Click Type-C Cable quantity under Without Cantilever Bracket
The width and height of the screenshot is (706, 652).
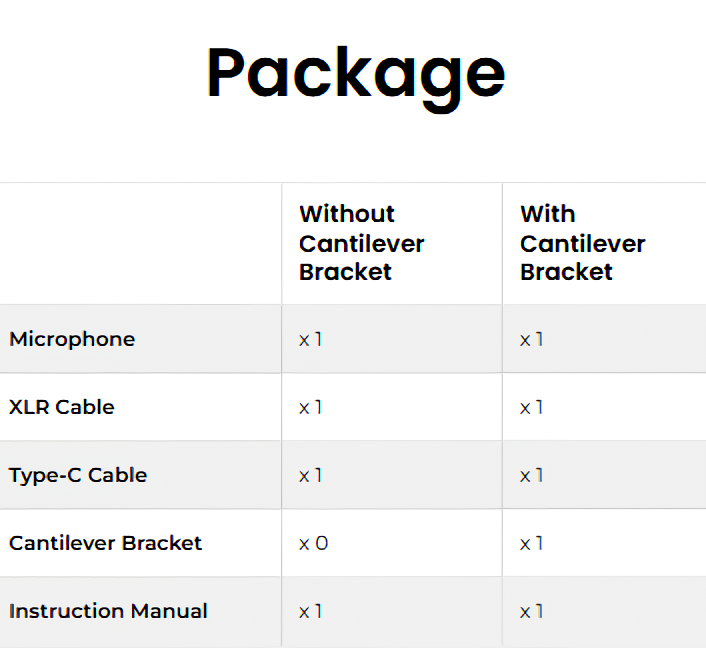click(311, 475)
